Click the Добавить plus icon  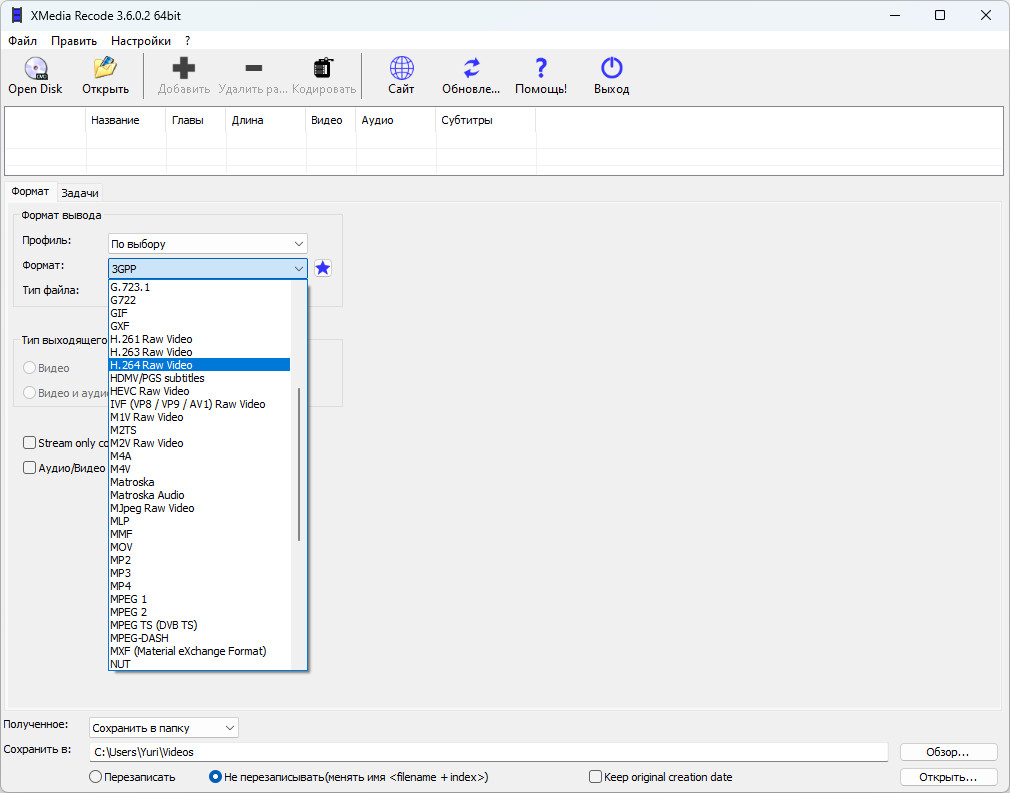pos(184,68)
